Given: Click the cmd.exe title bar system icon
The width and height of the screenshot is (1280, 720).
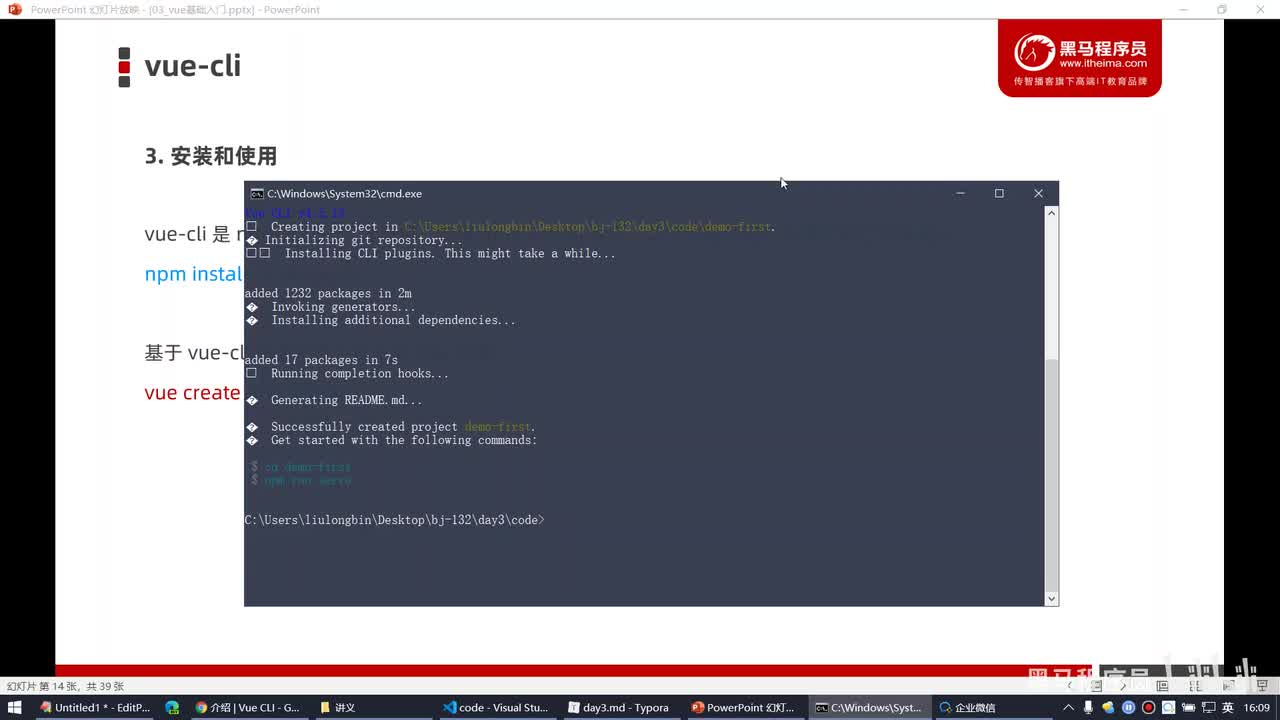Looking at the screenshot, I should 257,193.
